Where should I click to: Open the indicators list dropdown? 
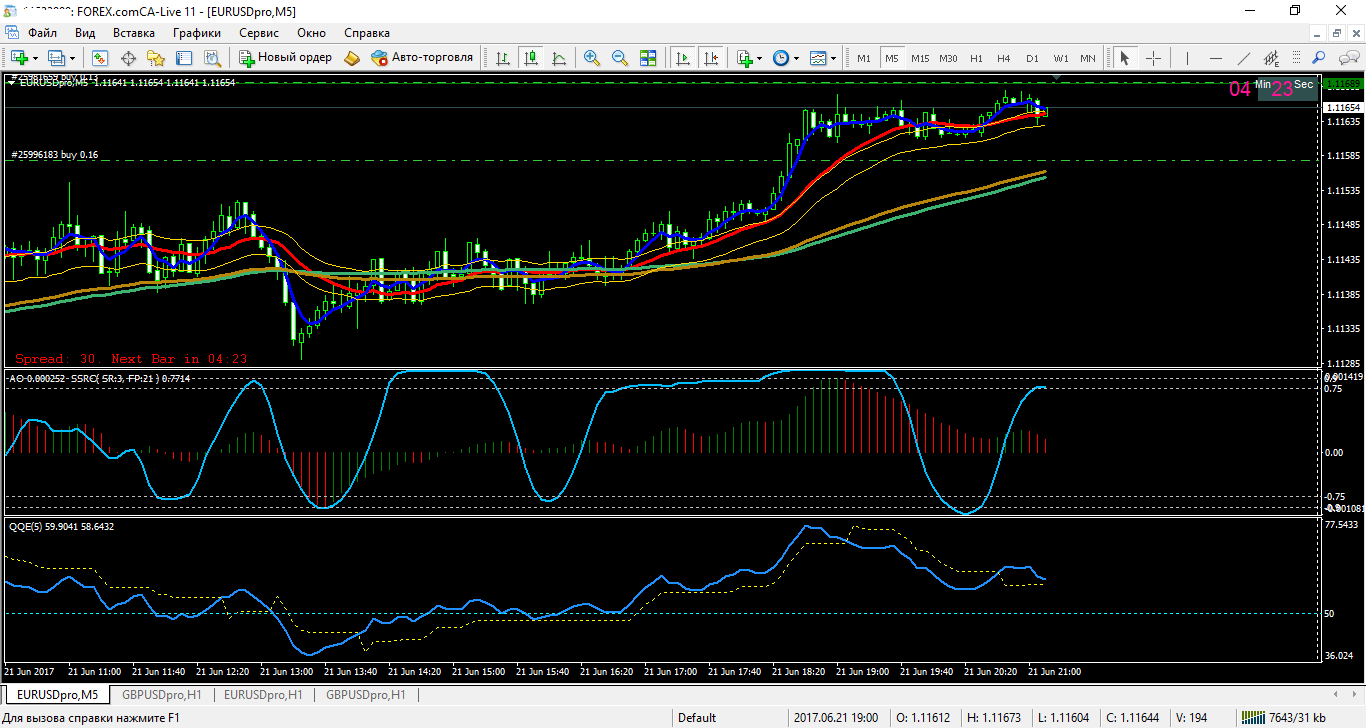point(759,58)
